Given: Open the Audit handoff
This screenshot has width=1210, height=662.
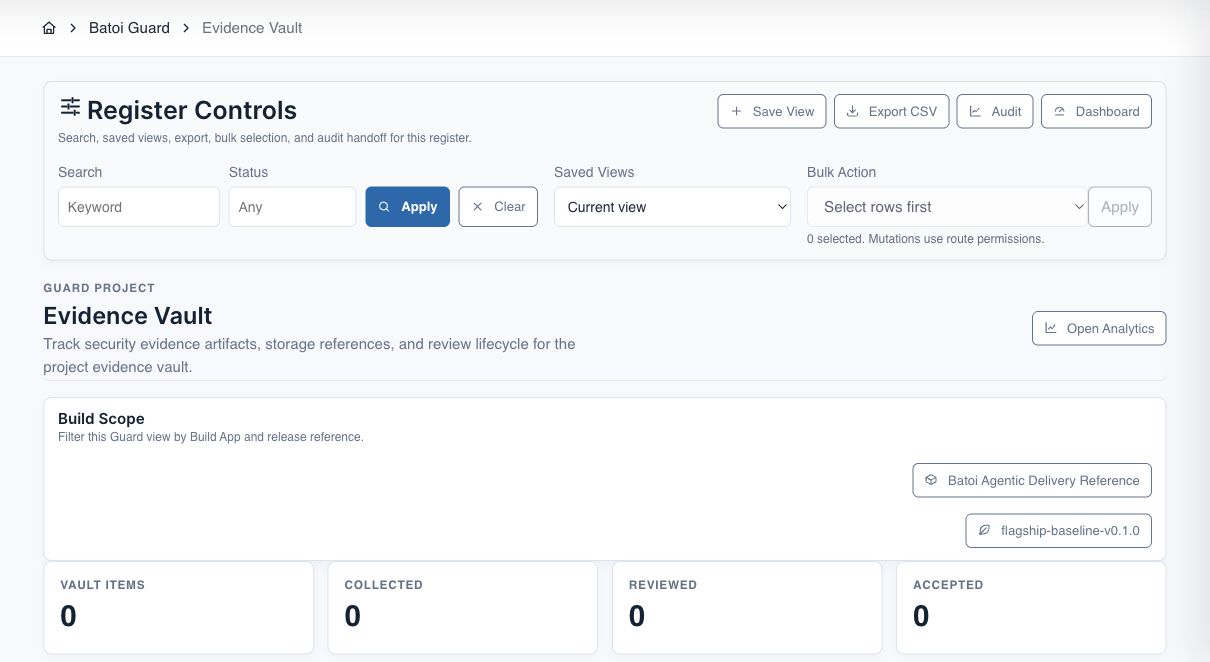Looking at the screenshot, I should coord(995,111).
